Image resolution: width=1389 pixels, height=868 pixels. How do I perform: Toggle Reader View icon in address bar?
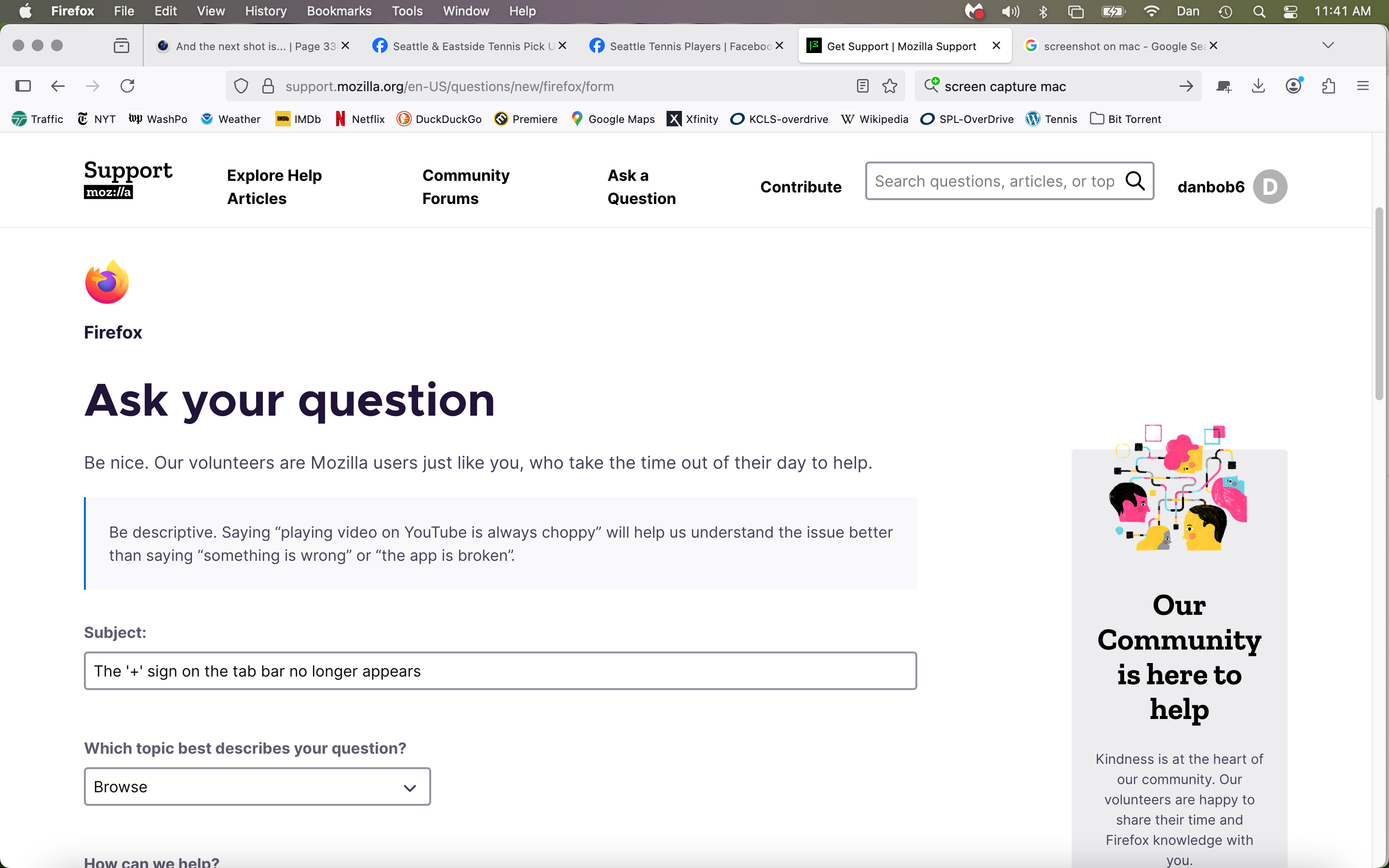(x=862, y=86)
